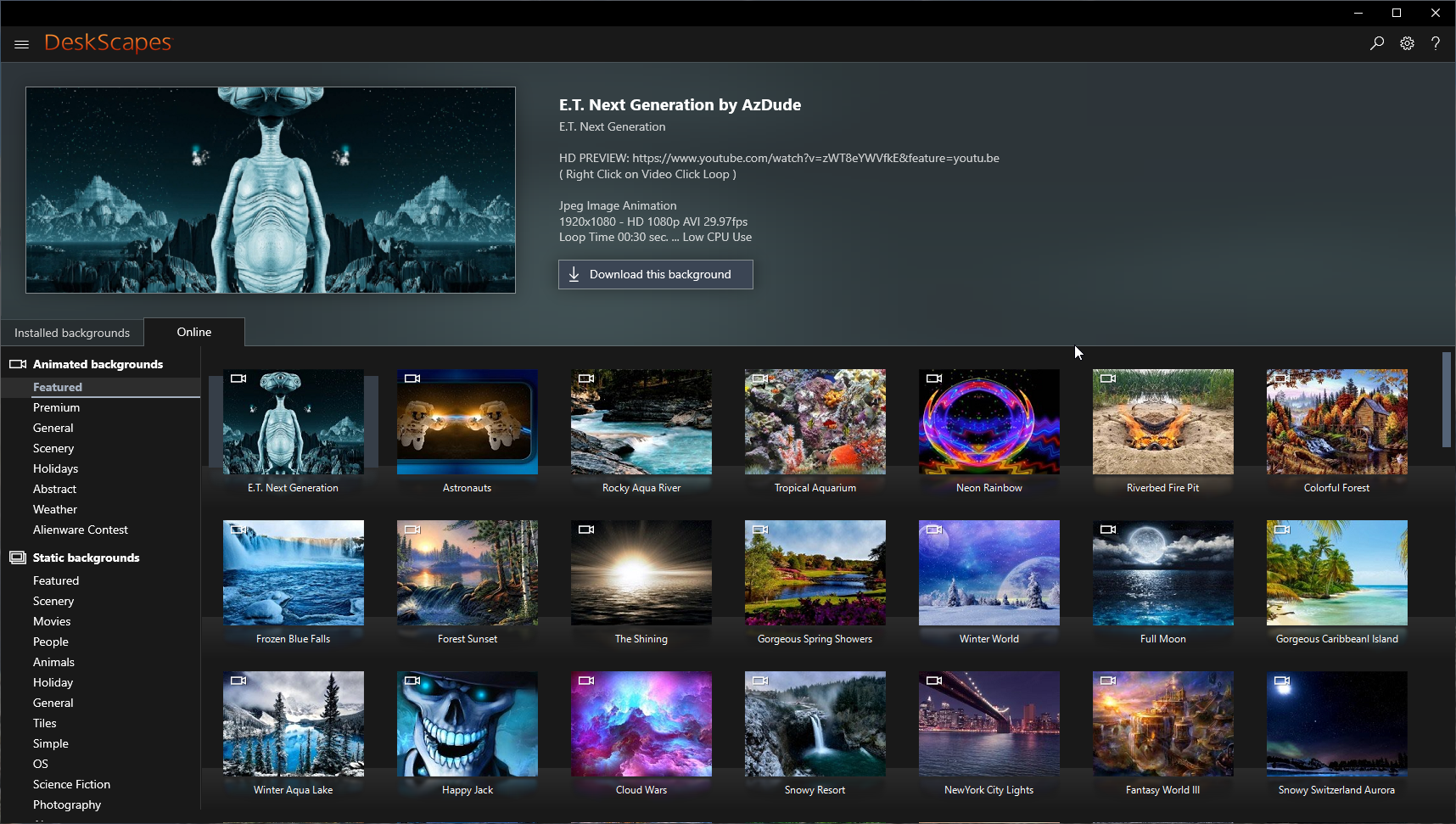
Task: Click video icon on Astronauts thumbnail
Action: (412, 378)
